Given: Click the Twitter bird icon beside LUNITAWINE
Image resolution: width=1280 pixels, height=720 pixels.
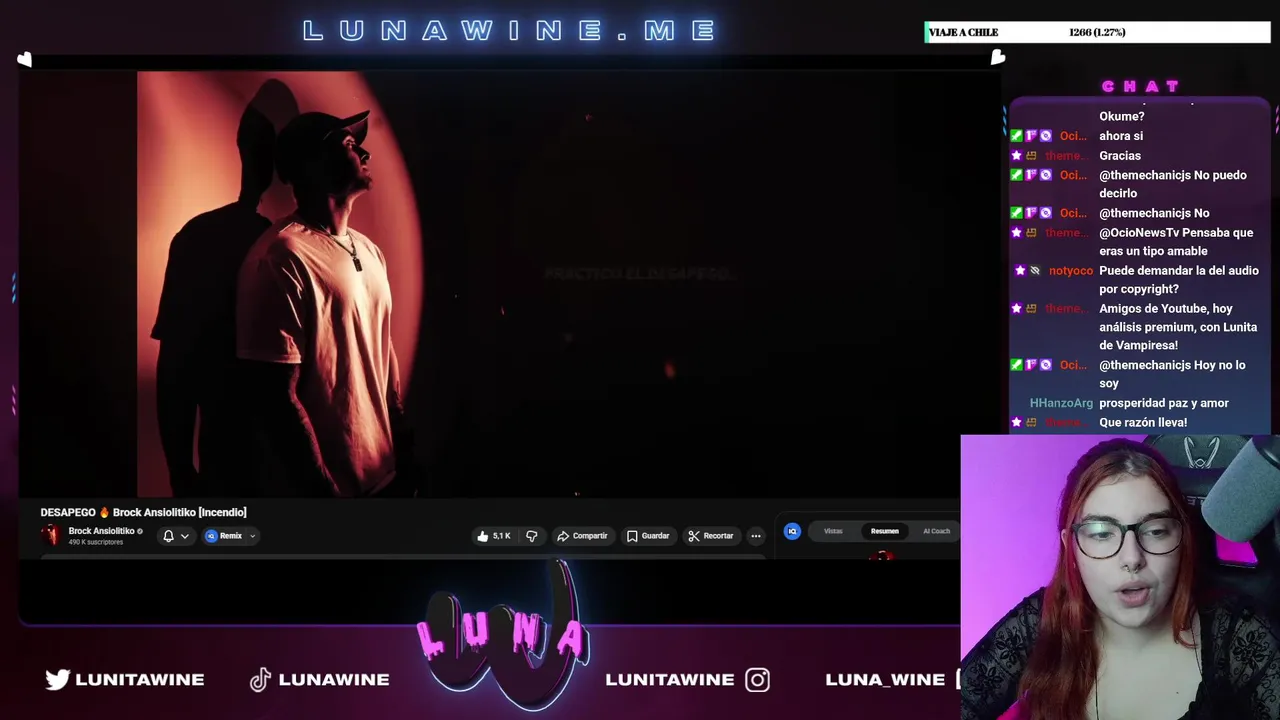Looking at the screenshot, I should click(57, 679).
